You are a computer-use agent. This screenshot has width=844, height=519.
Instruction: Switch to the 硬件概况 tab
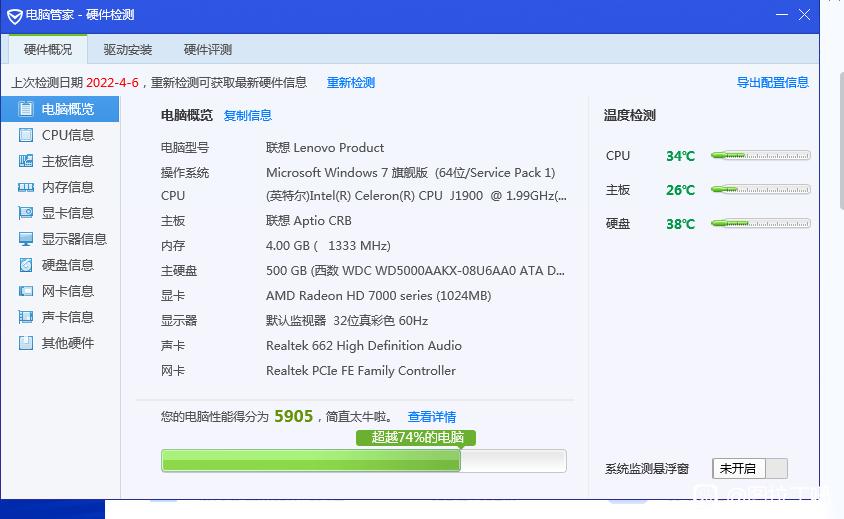48,50
